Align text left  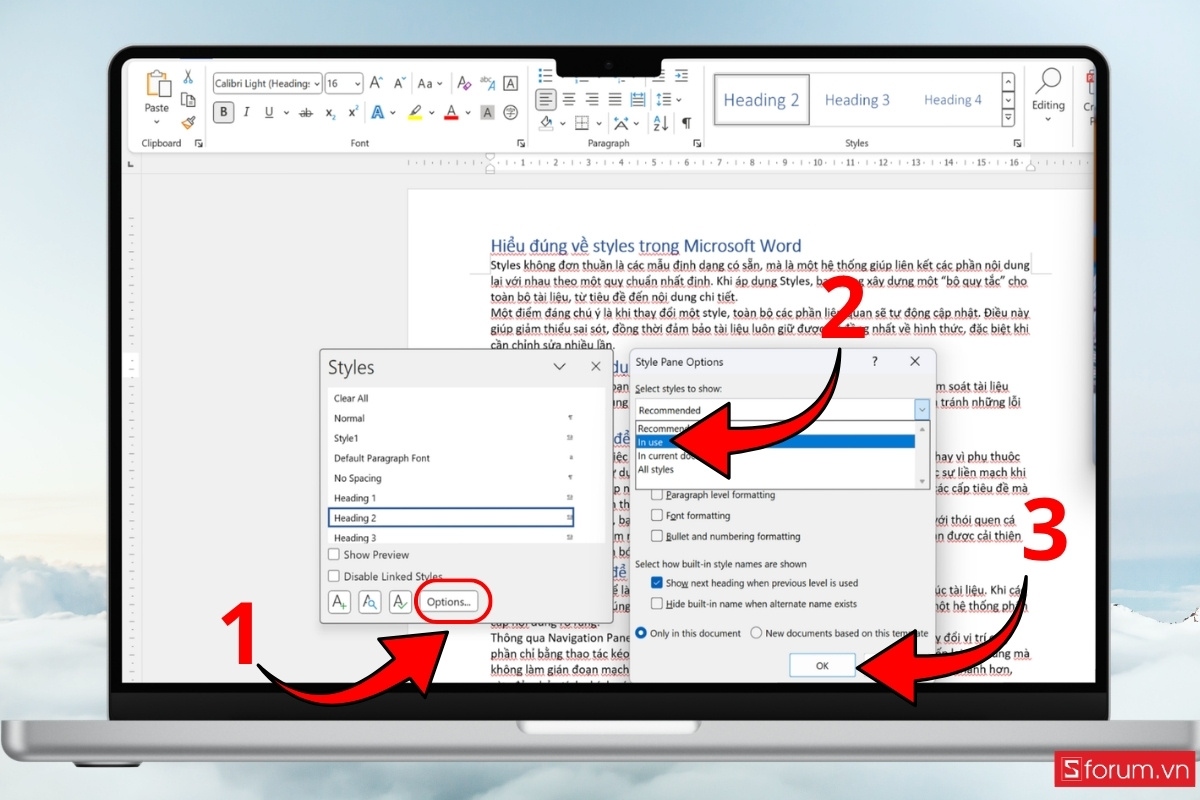pos(546,99)
